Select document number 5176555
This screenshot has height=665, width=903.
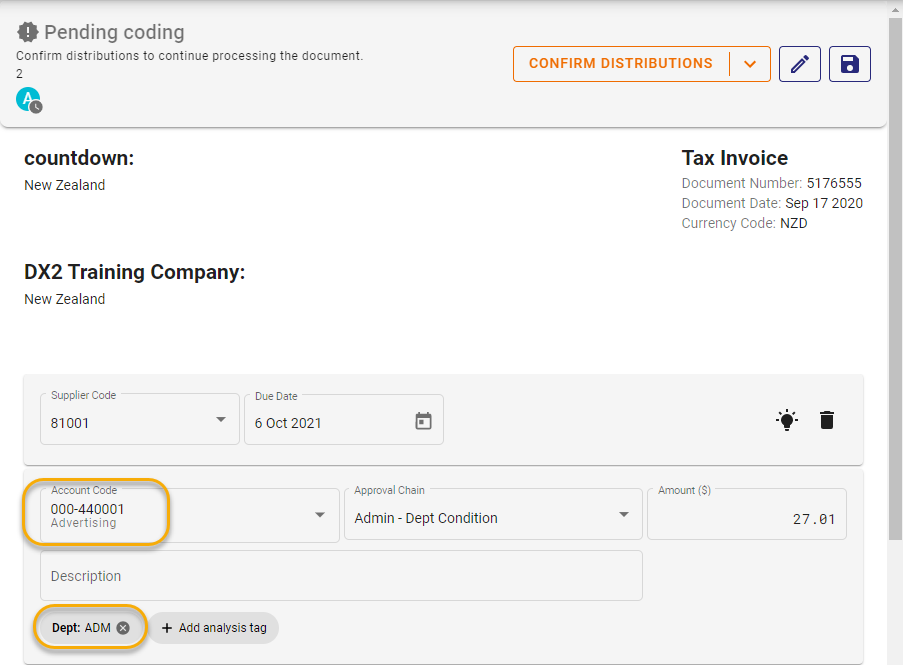(x=833, y=183)
